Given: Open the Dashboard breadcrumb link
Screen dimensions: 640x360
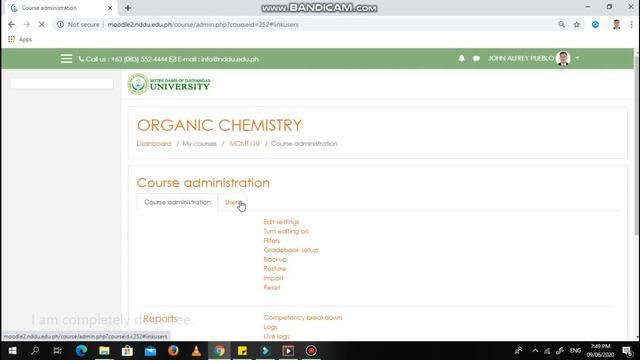Looking at the screenshot, I should click(154, 144).
